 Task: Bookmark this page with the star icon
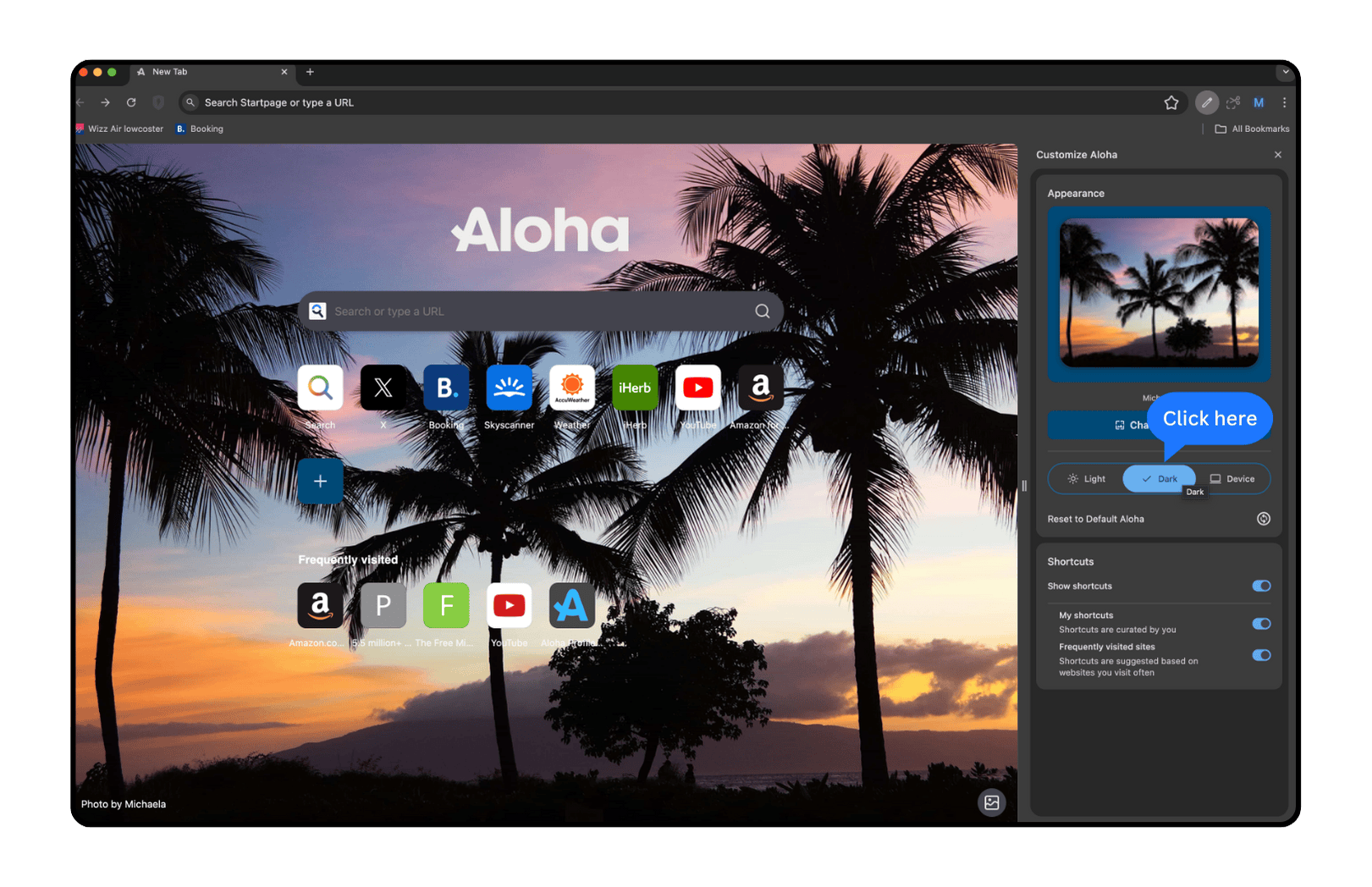tap(1171, 102)
